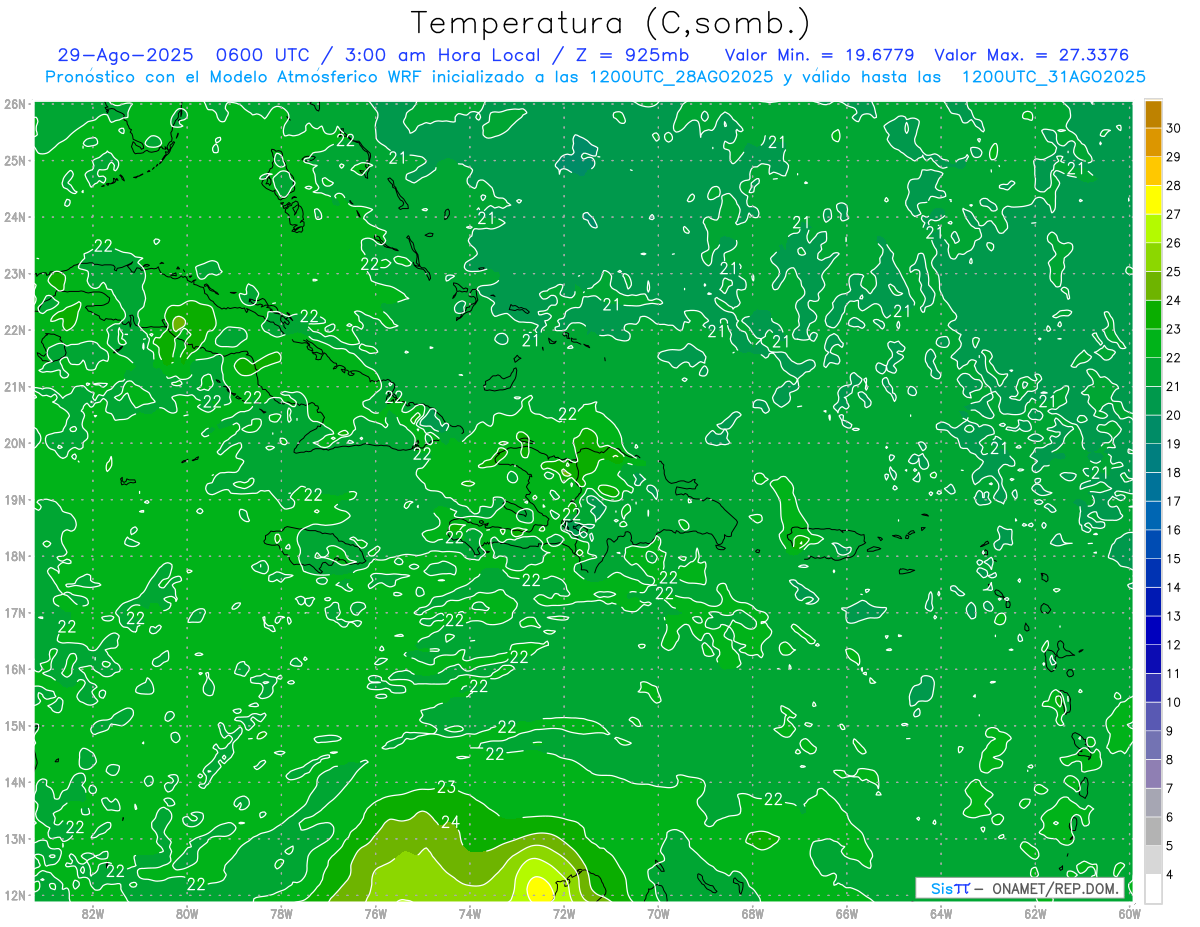This screenshot has height=927, width=1200.
Task: Click the "18" value on the color bar legend
Action: pyautogui.click(x=1174, y=472)
